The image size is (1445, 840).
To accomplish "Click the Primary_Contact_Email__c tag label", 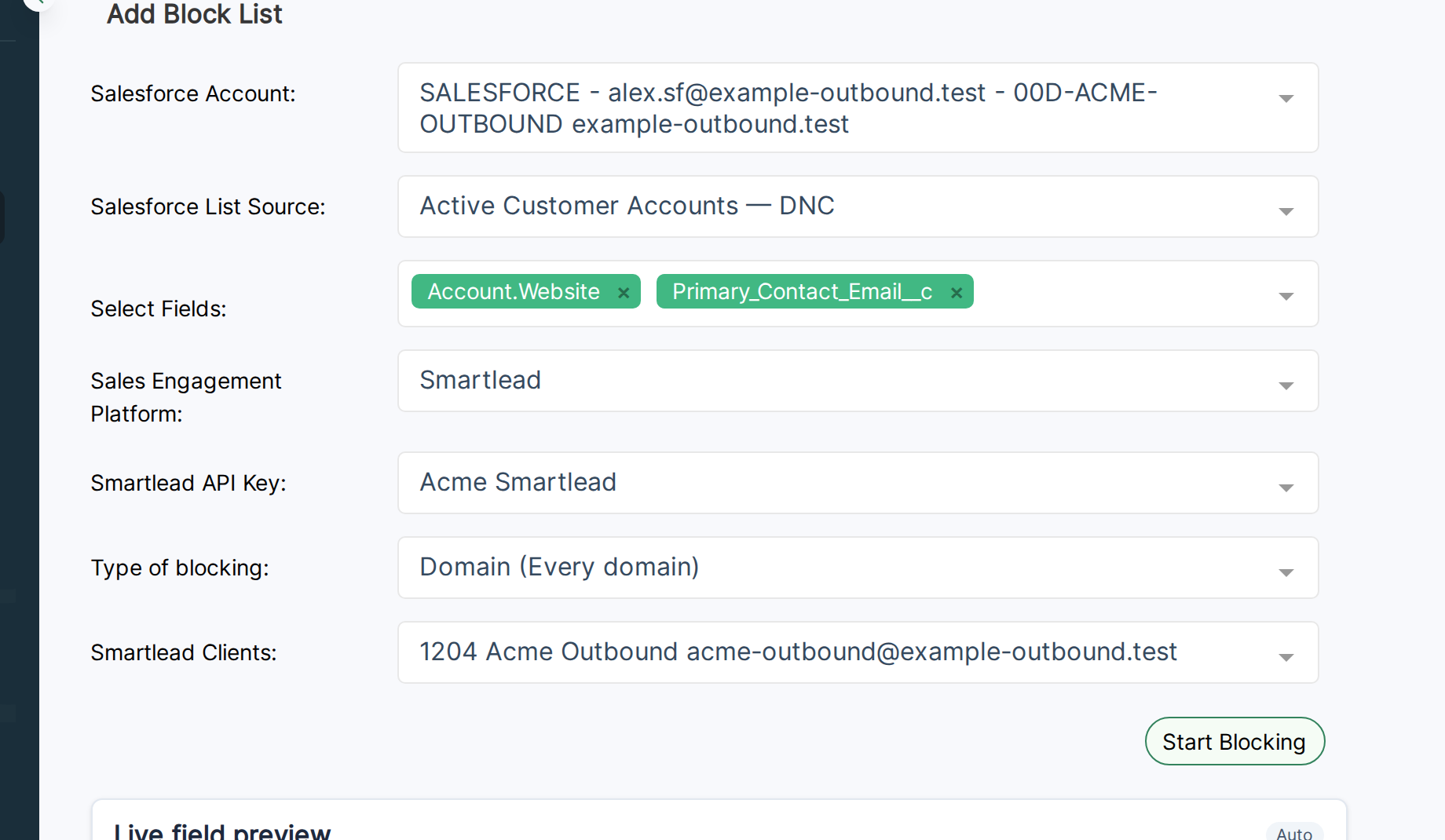I will pyautogui.click(x=802, y=291).
